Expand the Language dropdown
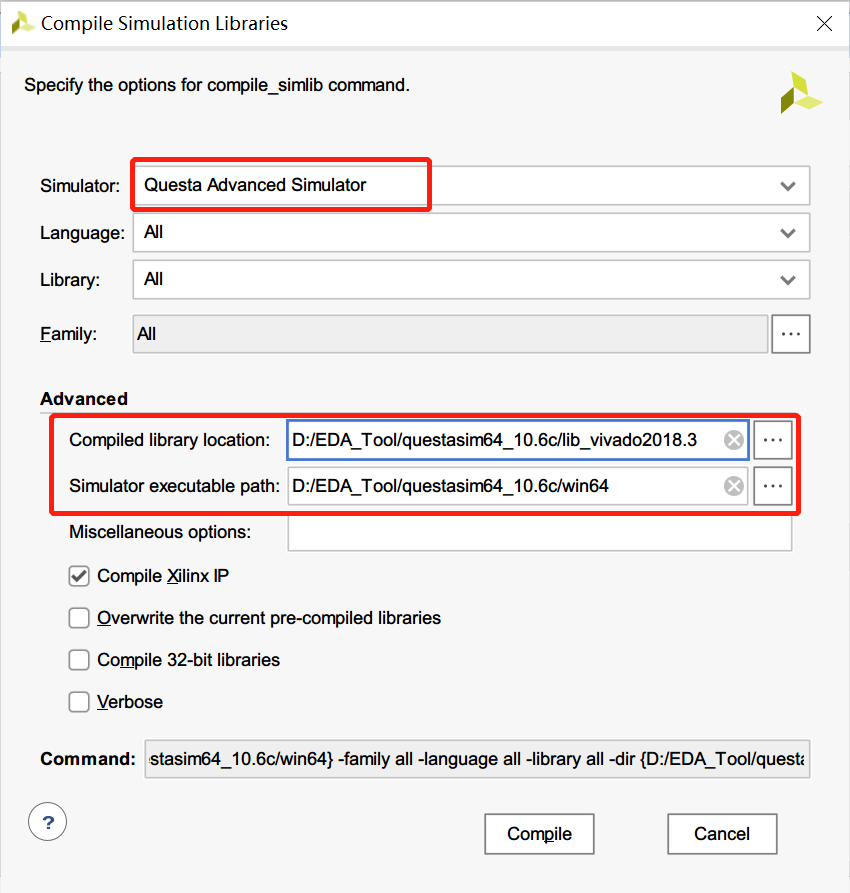The width and height of the screenshot is (850, 893). [x=788, y=233]
